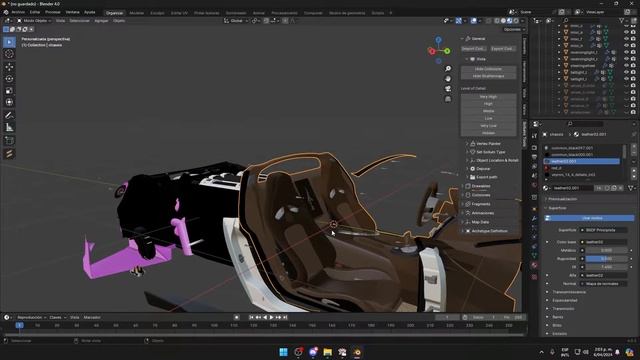Select the Select Box tool in left toolbar
The image size is (640, 360).
coord(9,42)
